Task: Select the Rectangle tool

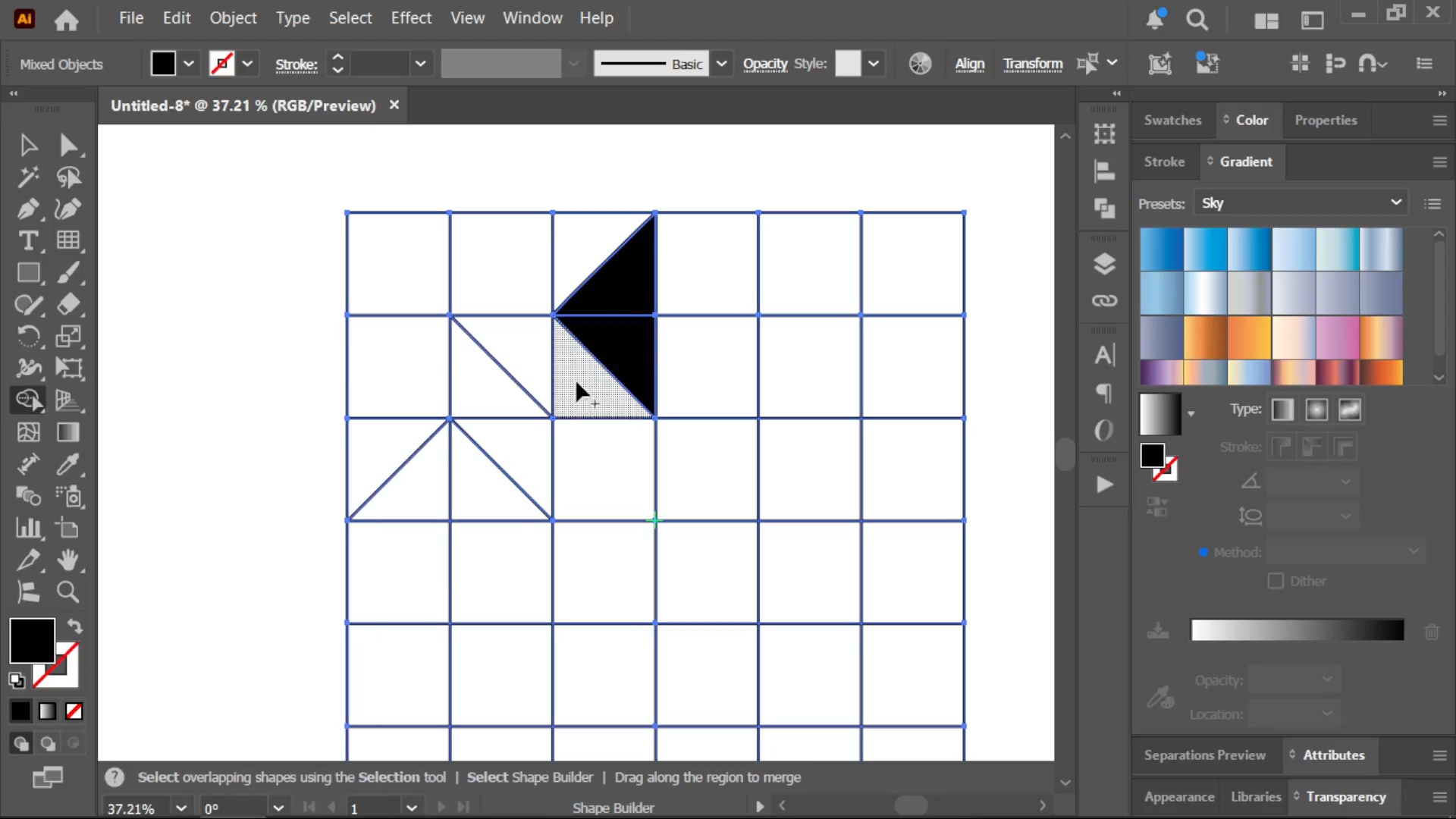Action: (28, 273)
